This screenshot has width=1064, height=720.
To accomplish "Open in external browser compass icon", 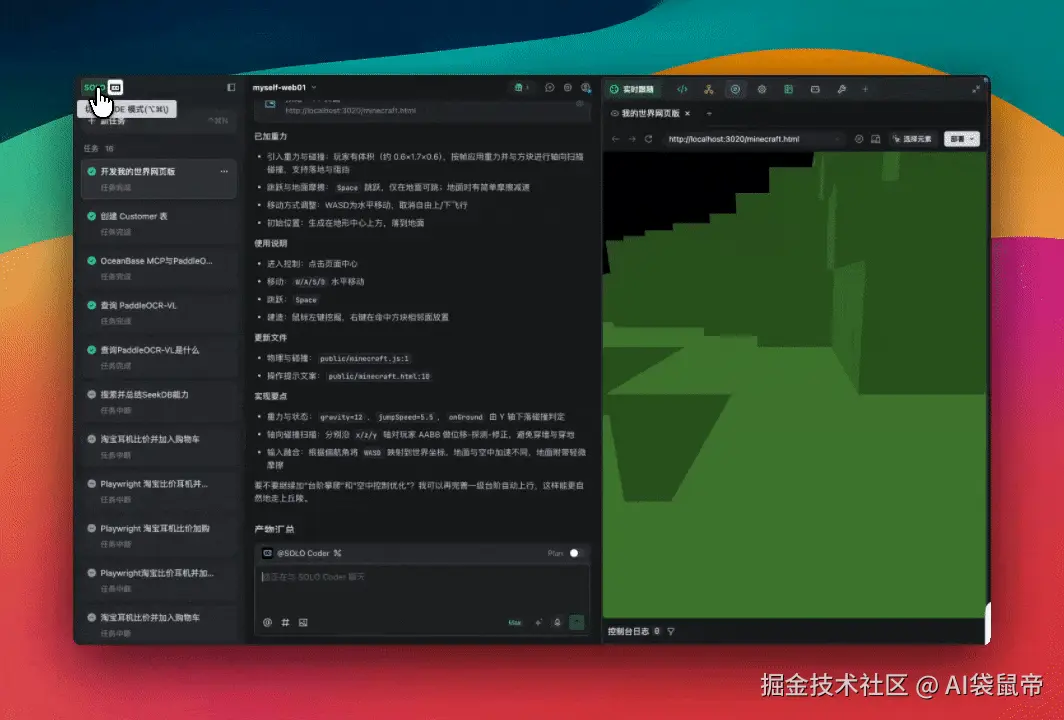I will [x=859, y=139].
